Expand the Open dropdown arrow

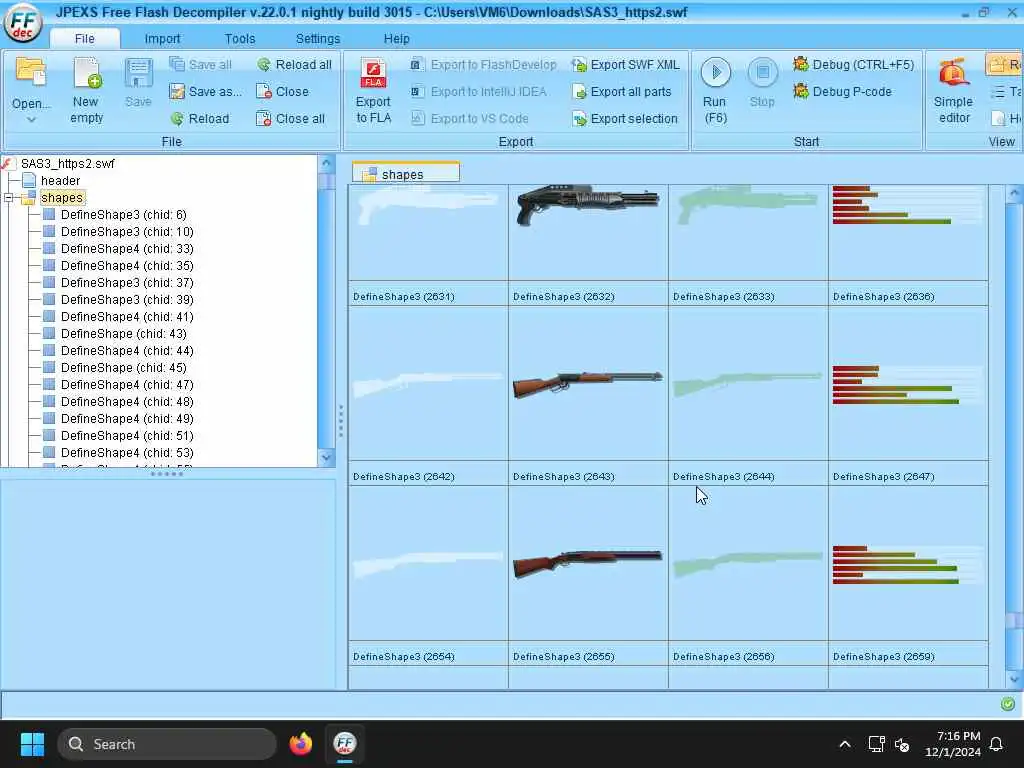pyautogui.click(x=31, y=120)
